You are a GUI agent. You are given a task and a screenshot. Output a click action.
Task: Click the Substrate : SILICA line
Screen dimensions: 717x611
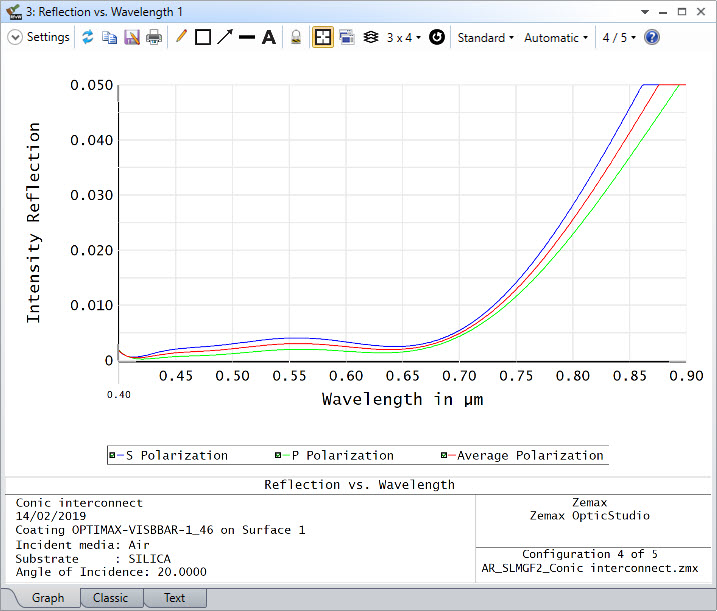point(93,558)
